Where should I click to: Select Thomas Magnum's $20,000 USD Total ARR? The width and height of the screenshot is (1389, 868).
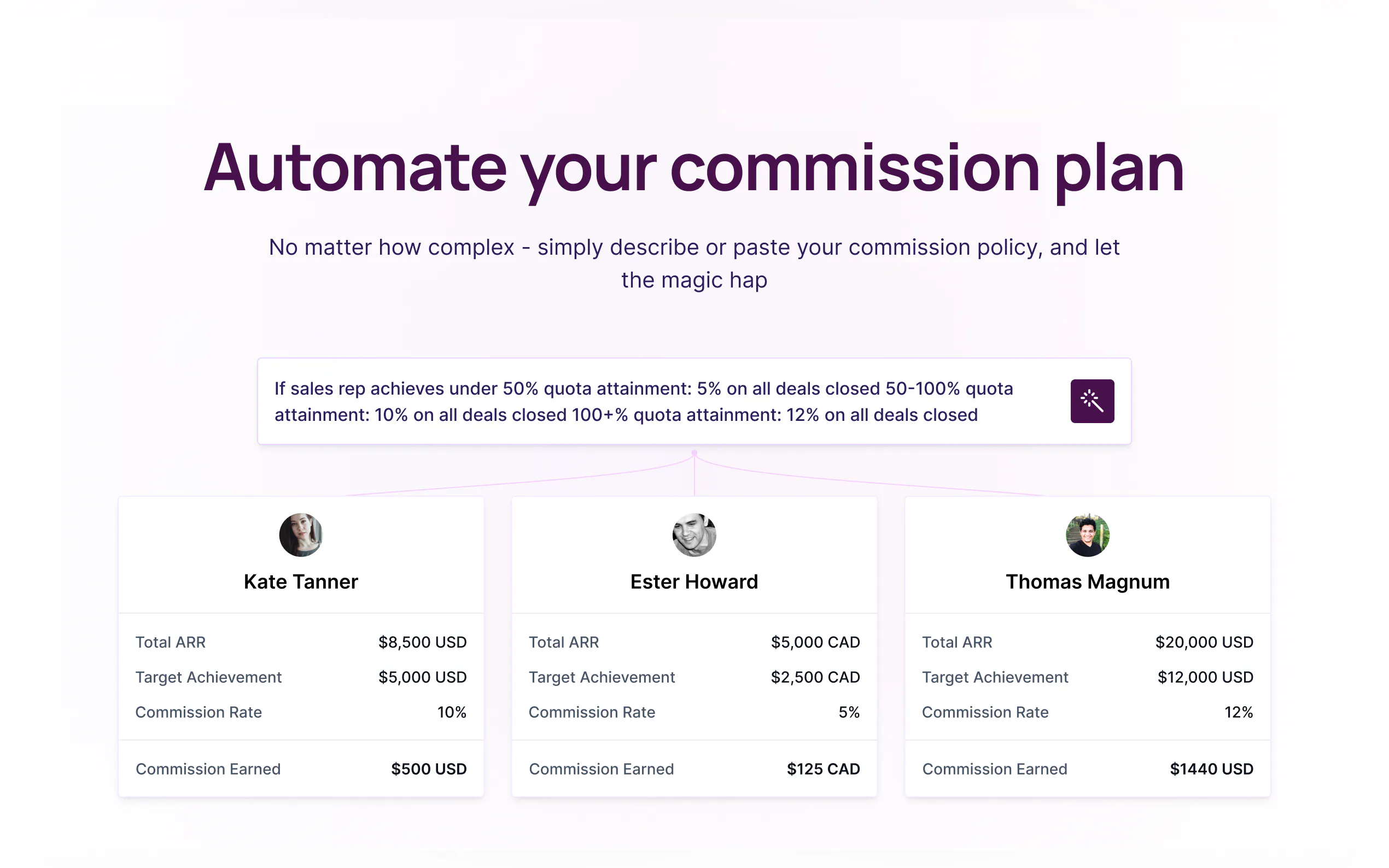(x=1204, y=642)
